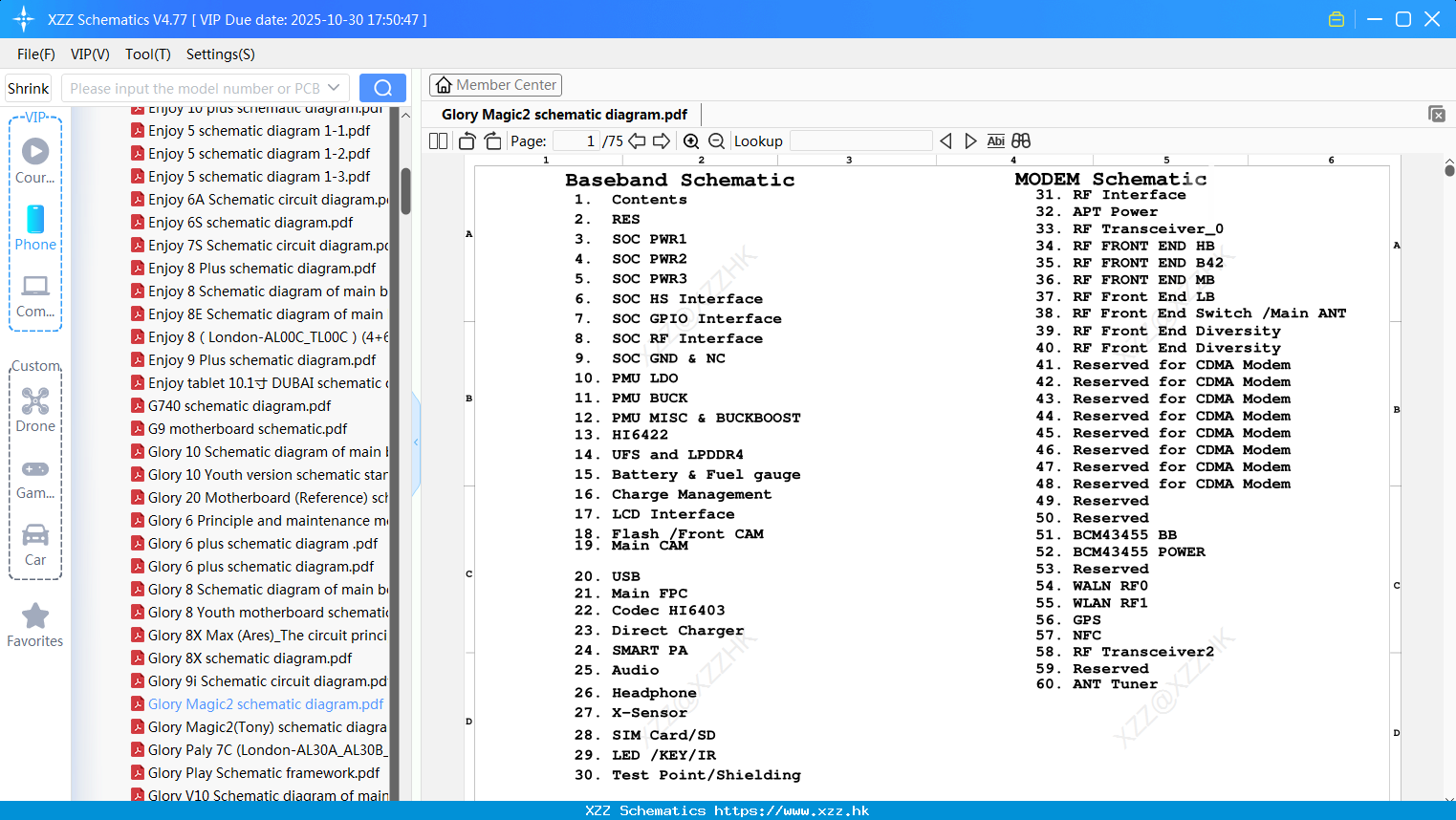
Task: Click the Lookup text field
Action: 861,141
